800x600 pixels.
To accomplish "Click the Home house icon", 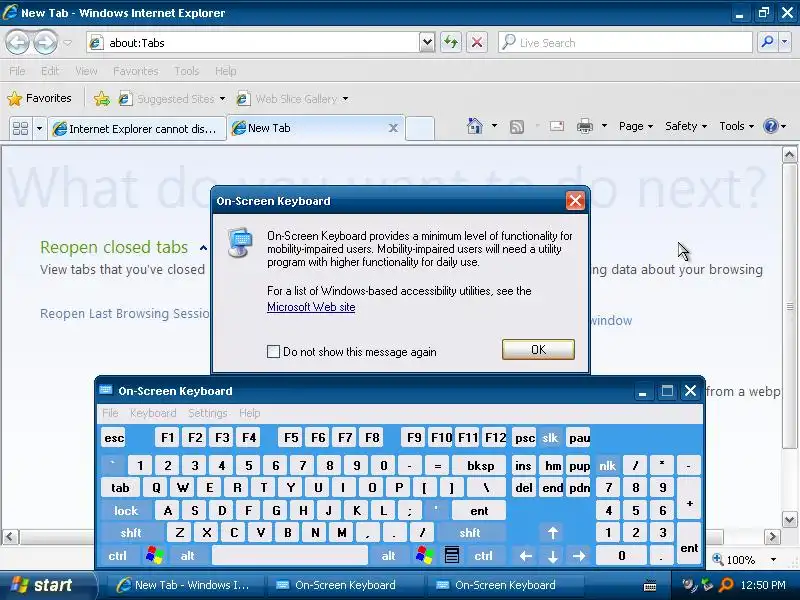I will click(474, 126).
